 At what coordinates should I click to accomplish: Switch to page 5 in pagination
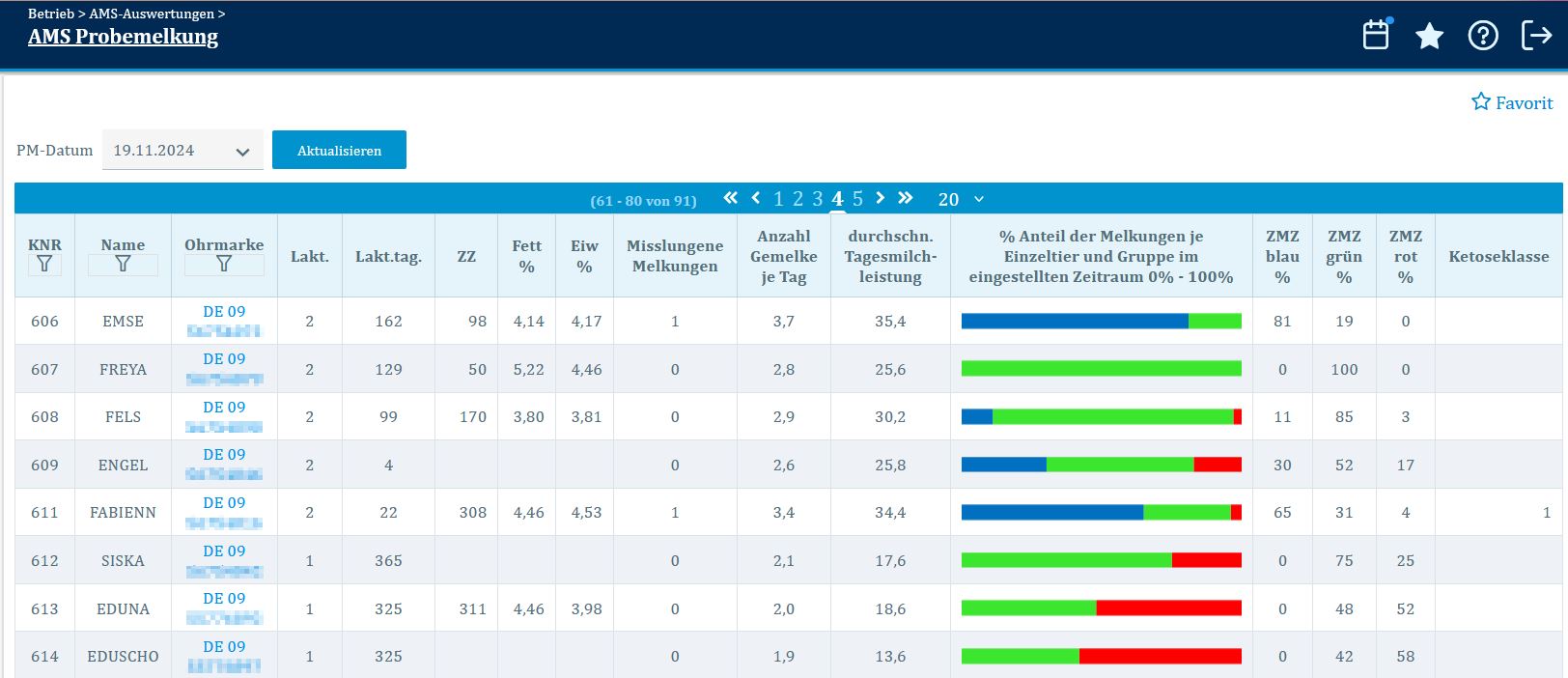[x=857, y=199]
